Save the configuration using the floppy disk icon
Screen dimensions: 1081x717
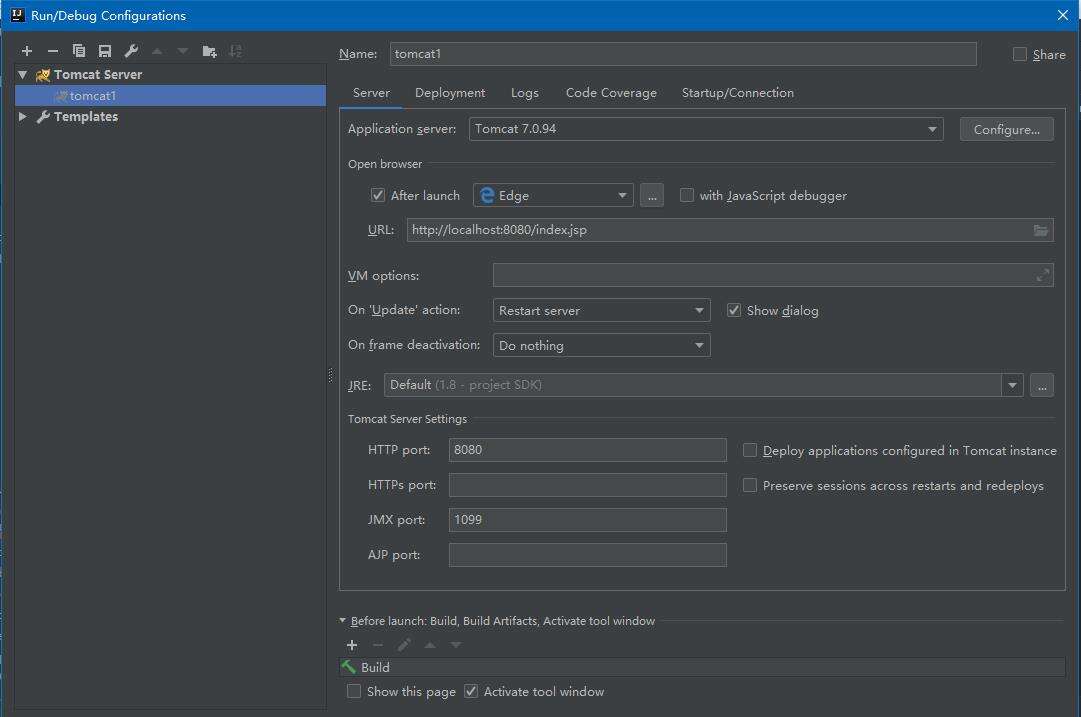point(105,51)
